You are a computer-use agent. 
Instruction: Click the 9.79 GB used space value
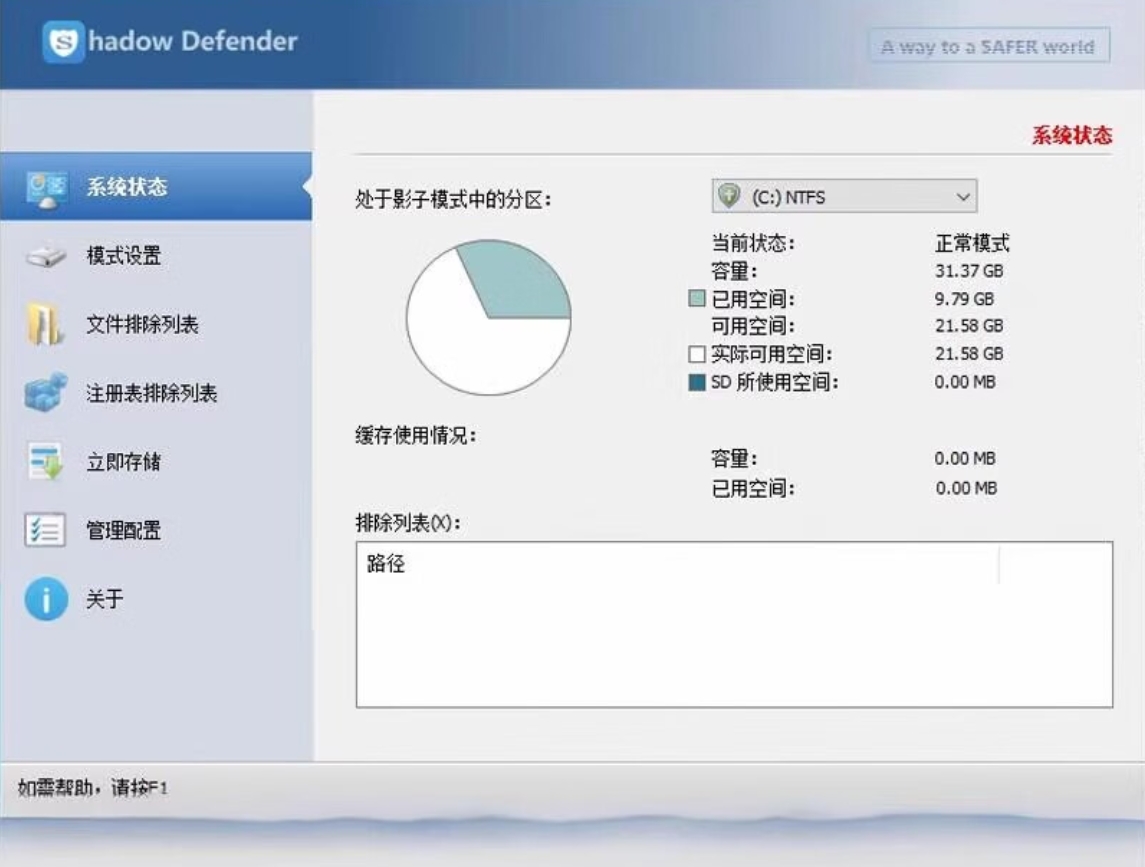[964, 299]
